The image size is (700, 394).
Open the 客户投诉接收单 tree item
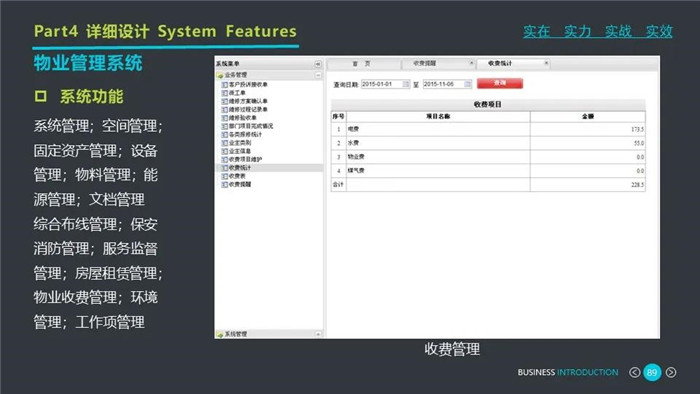tap(248, 84)
